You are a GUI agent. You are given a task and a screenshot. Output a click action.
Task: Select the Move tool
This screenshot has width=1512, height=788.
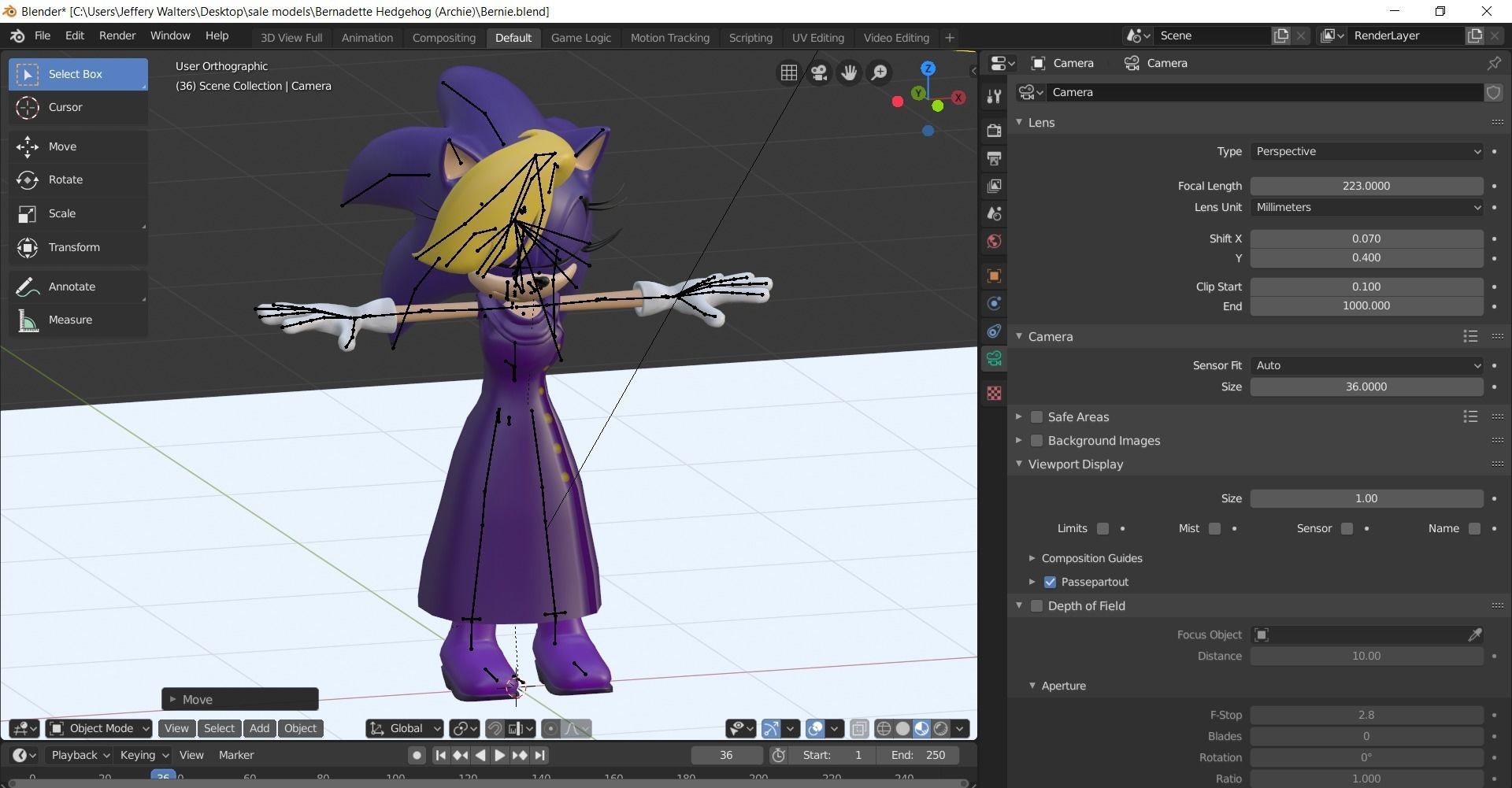(78, 146)
